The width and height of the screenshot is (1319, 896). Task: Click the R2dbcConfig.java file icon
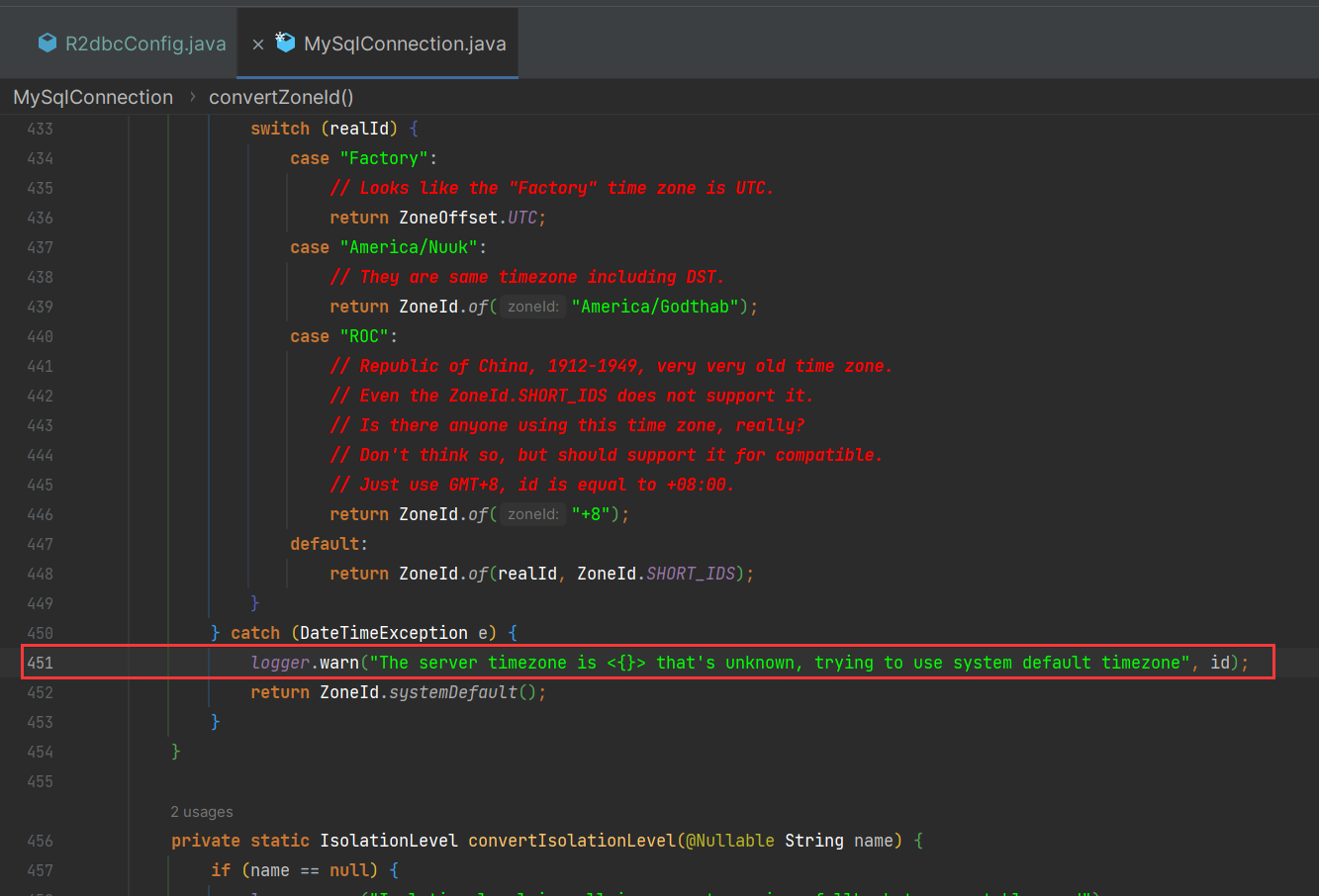click(47, 43)
